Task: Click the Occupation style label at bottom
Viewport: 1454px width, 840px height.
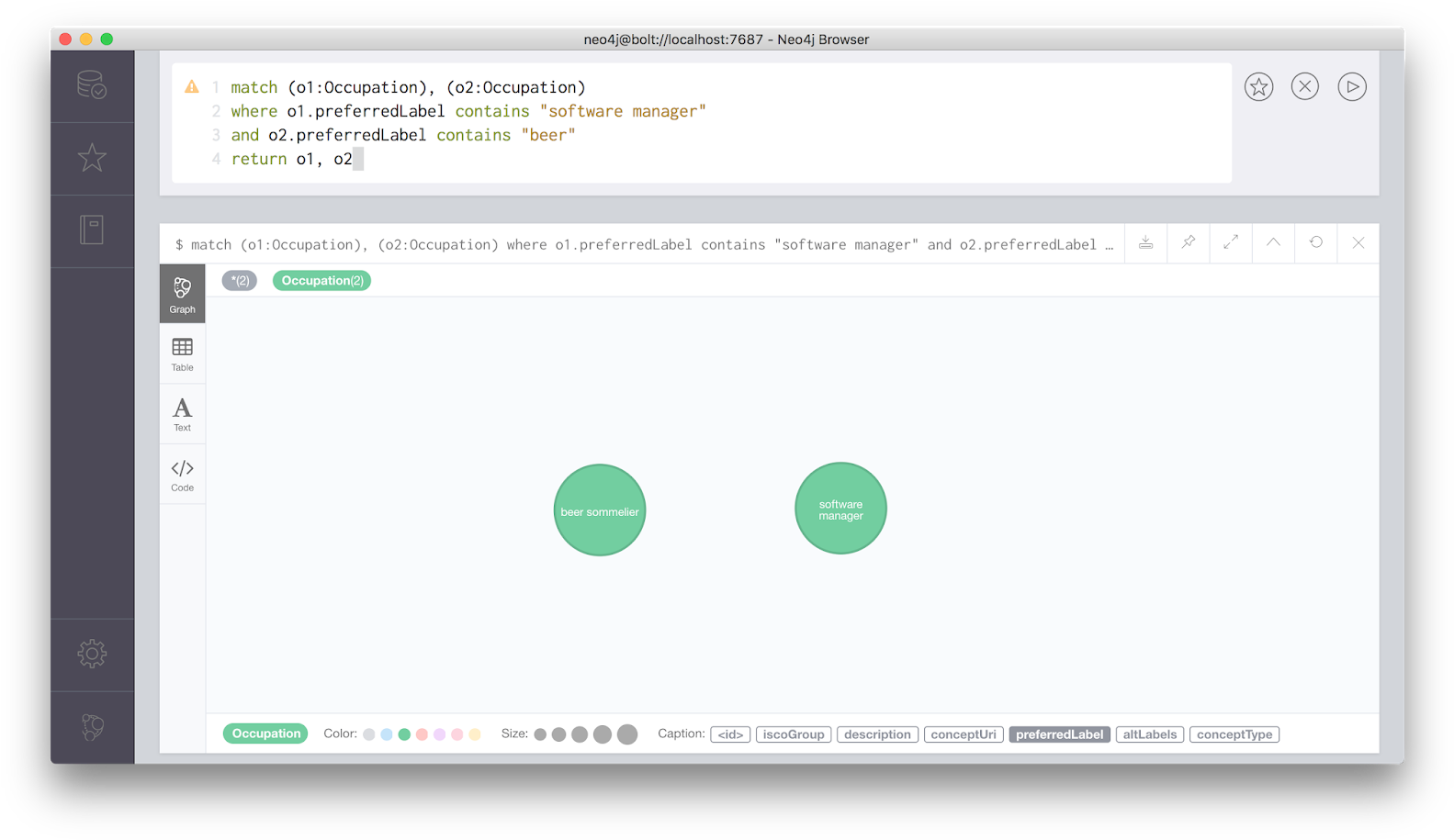Action: coord(266,734)
